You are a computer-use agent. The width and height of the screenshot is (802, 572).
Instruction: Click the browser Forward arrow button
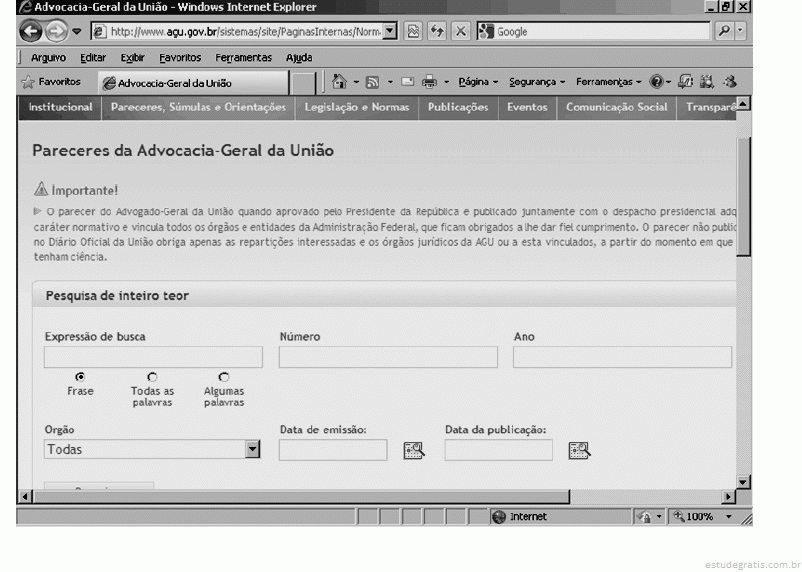click(56, 32)
